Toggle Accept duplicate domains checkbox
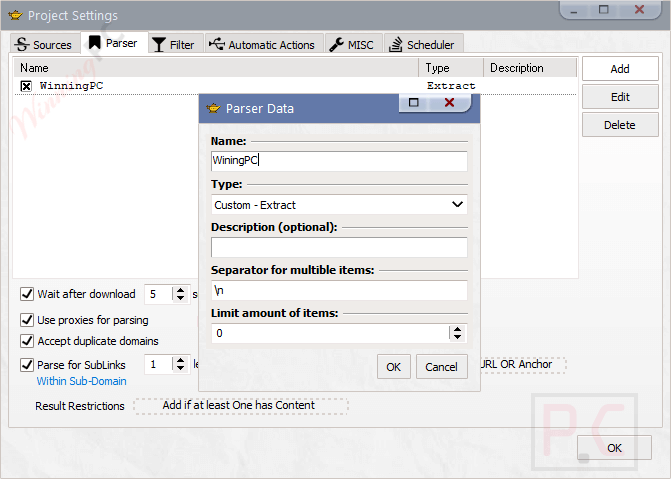 [x=27, y=341]
